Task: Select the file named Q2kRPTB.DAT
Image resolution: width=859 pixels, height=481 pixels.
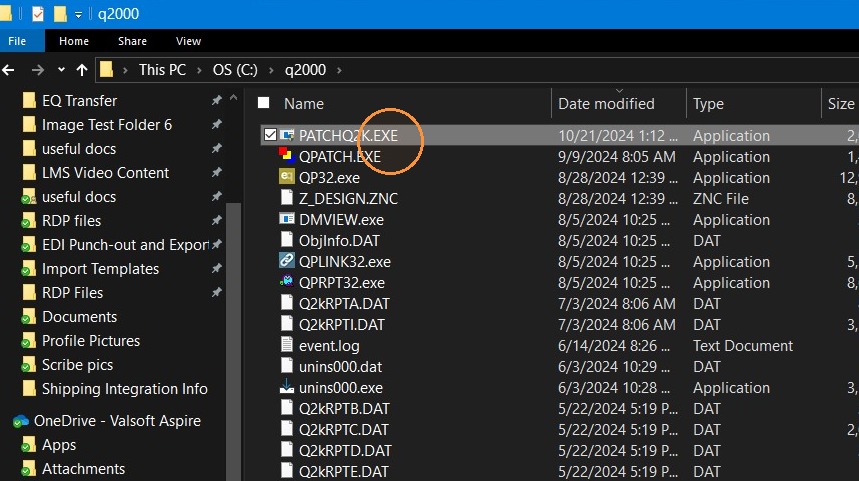Action: pos(344,409)
